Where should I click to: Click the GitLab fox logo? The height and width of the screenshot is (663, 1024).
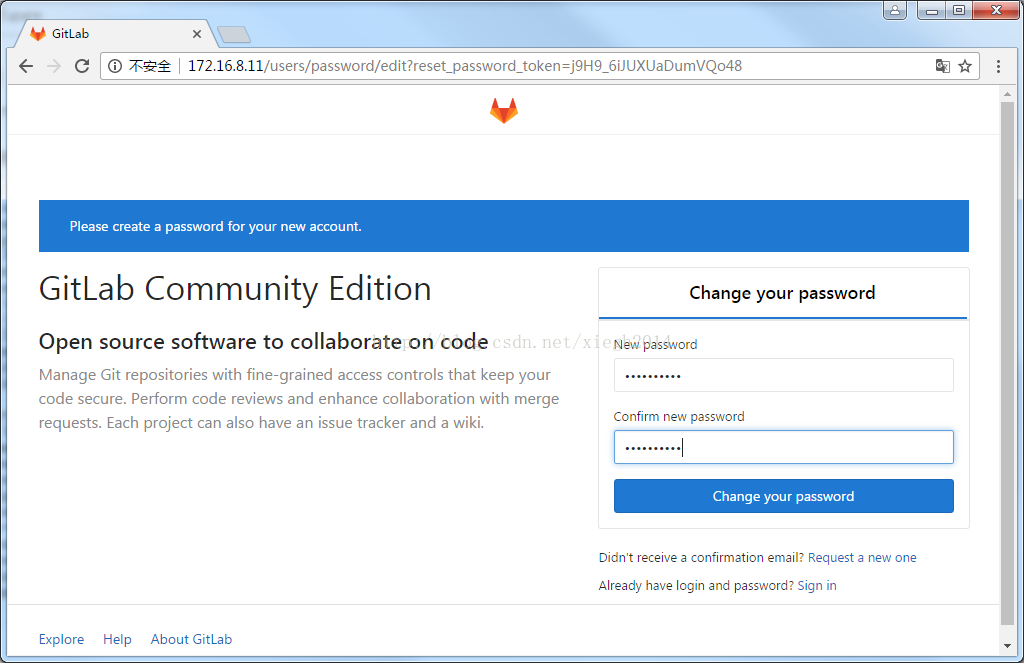[x=504, y=110]
